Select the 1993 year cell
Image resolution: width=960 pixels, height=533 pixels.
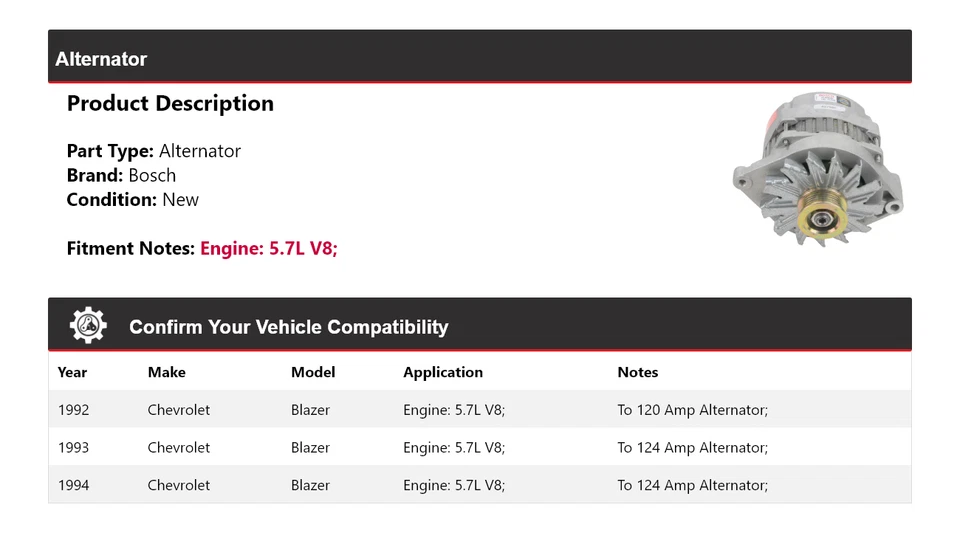click(x=74, y=448)
